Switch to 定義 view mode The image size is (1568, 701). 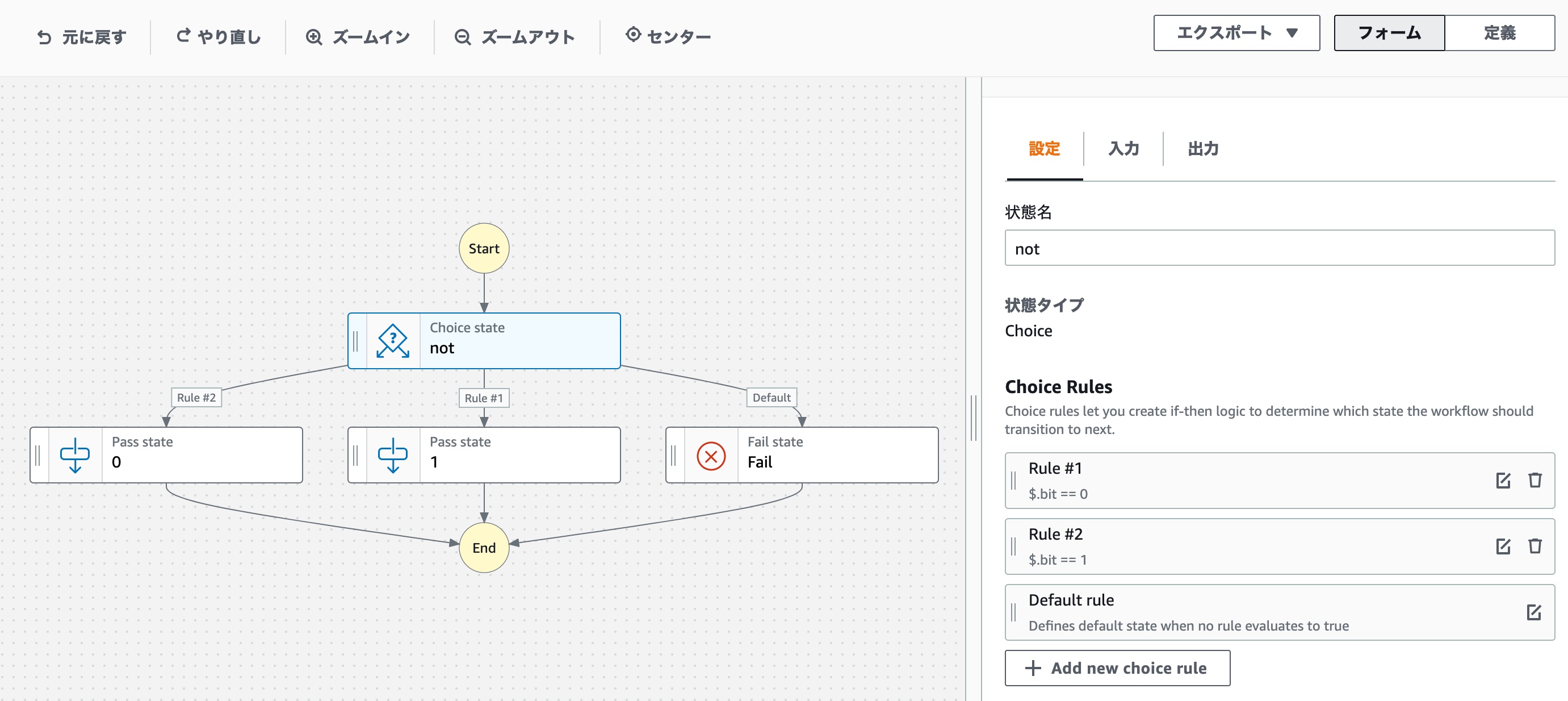[1499, 33]
